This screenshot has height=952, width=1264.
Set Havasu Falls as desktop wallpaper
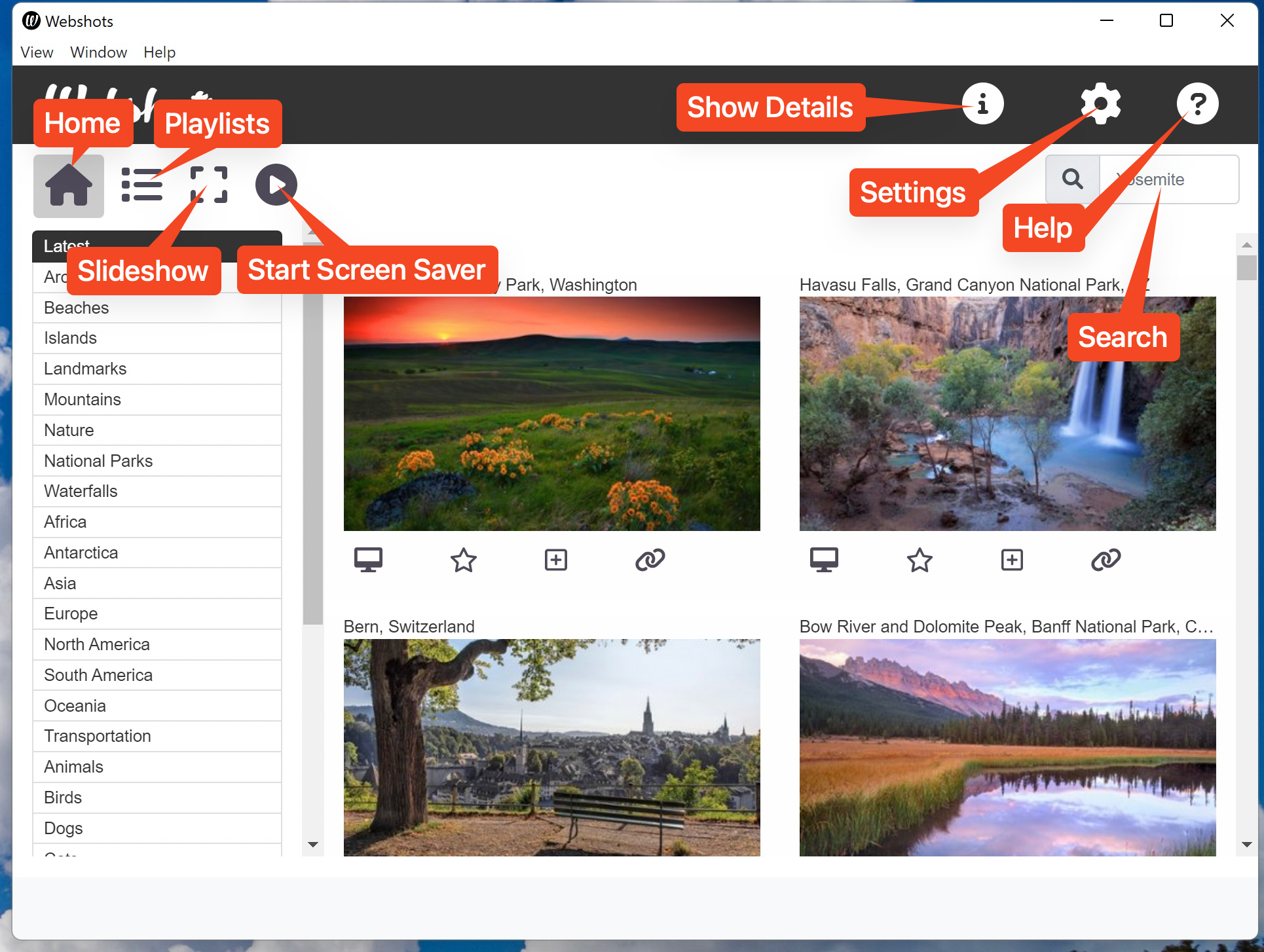(x=824, y=560)
